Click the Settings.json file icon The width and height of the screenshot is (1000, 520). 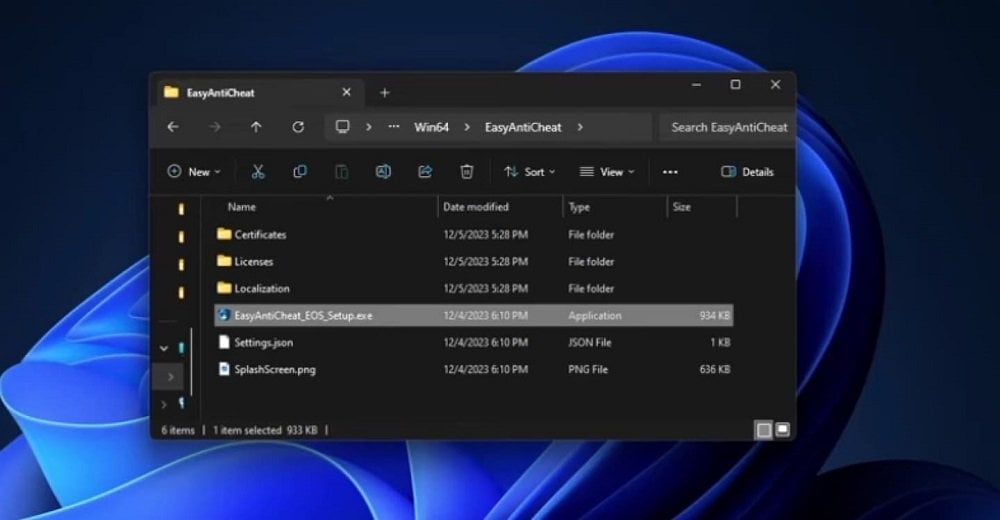point(224,342)
